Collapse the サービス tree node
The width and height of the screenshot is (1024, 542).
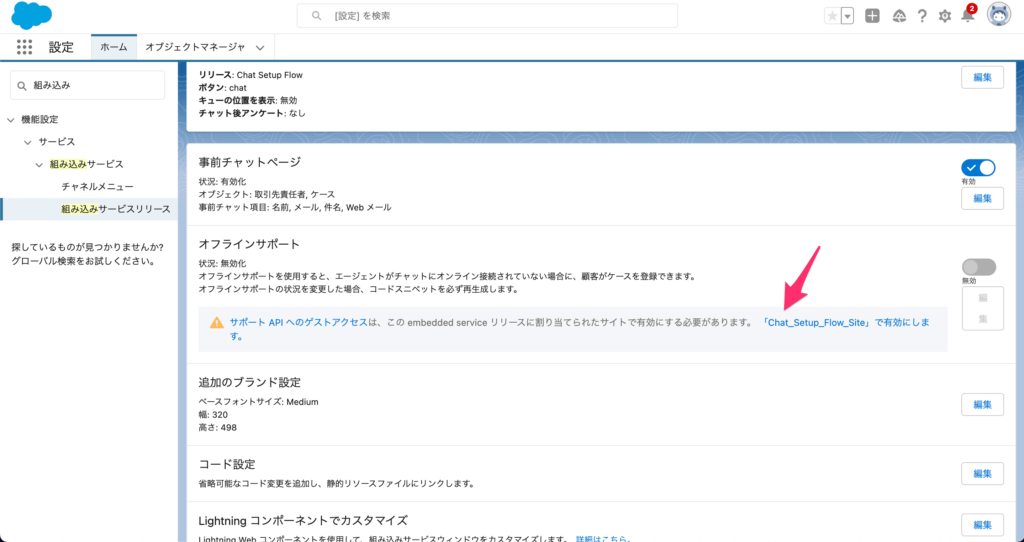pyautogui.click(x=27, y=142)
